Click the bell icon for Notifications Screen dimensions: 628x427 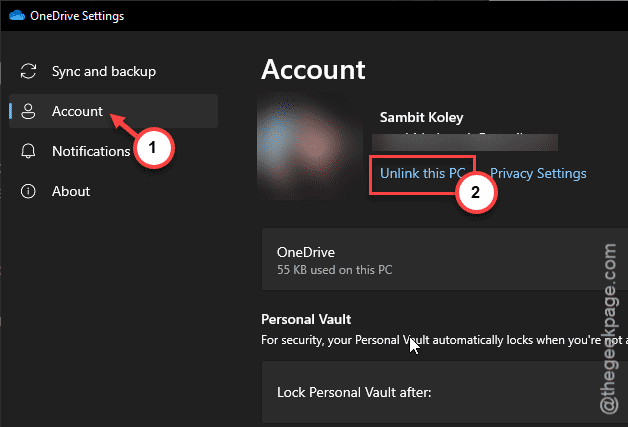(x=28, y=151)
